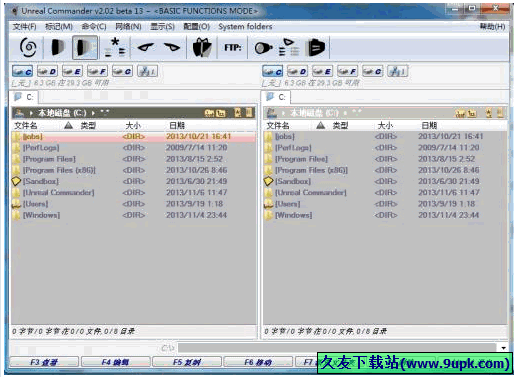Viewport: 516px width, 377px height.
Task: Select drive D in left drive bar
Action: point(47,71)
